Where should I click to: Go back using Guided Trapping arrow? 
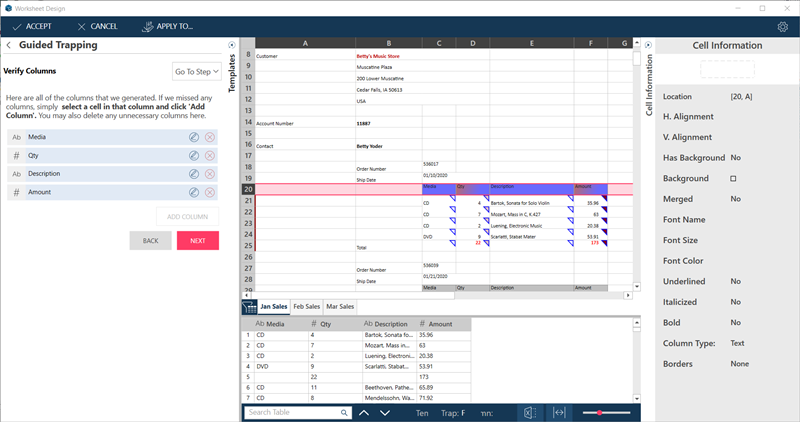(9, 45)
